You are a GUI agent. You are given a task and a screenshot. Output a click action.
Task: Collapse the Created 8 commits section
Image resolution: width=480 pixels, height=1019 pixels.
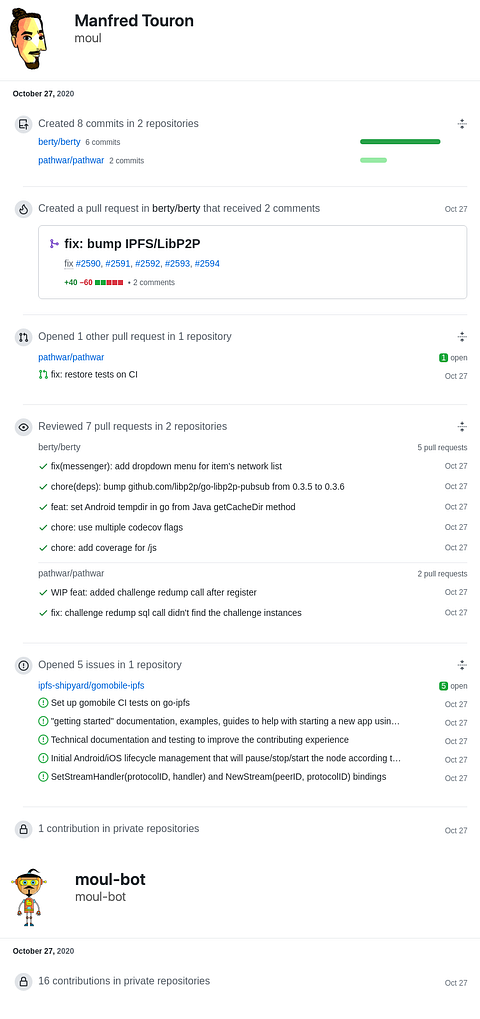462,123
